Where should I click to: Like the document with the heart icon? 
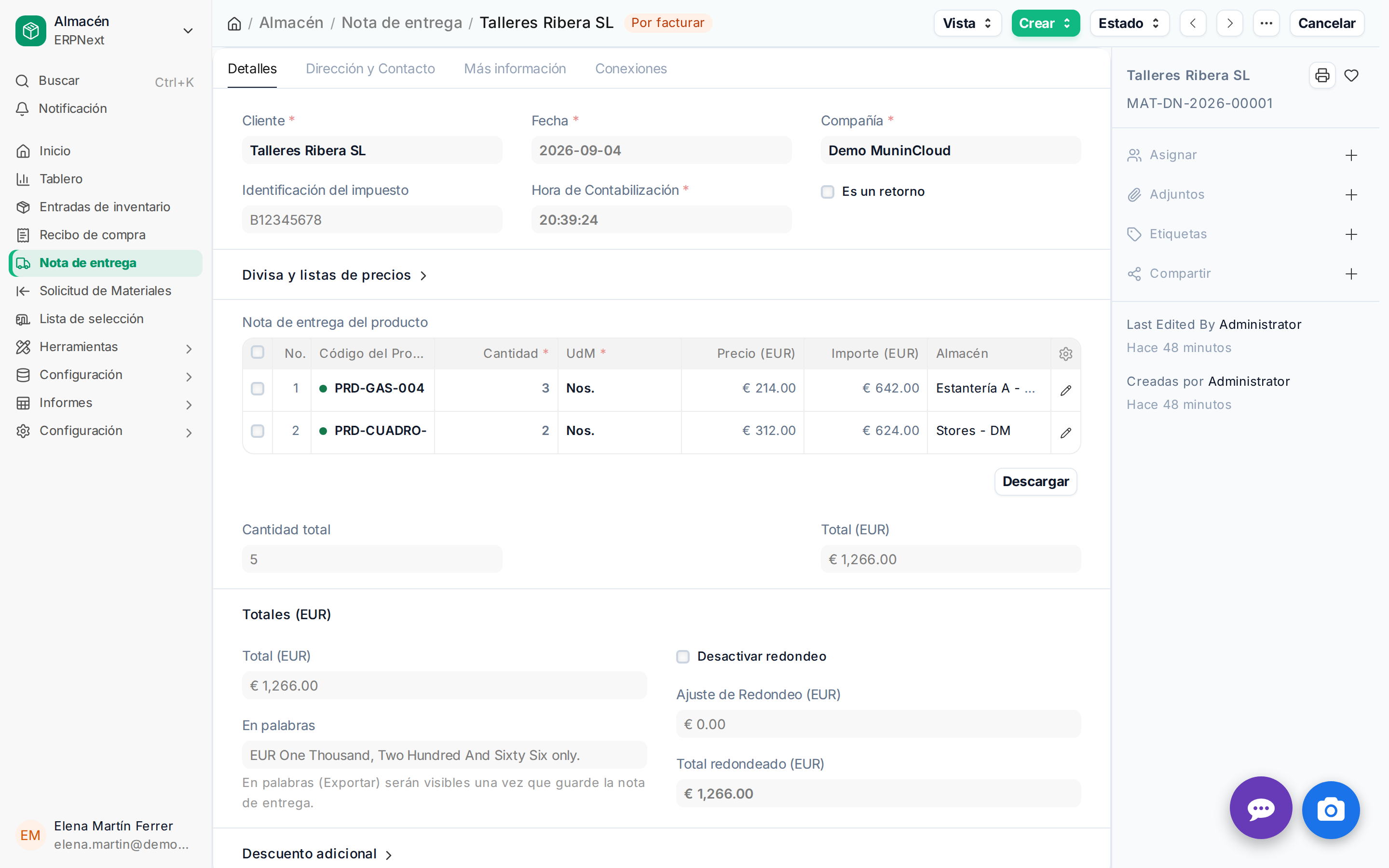(x=1351, y=75)
